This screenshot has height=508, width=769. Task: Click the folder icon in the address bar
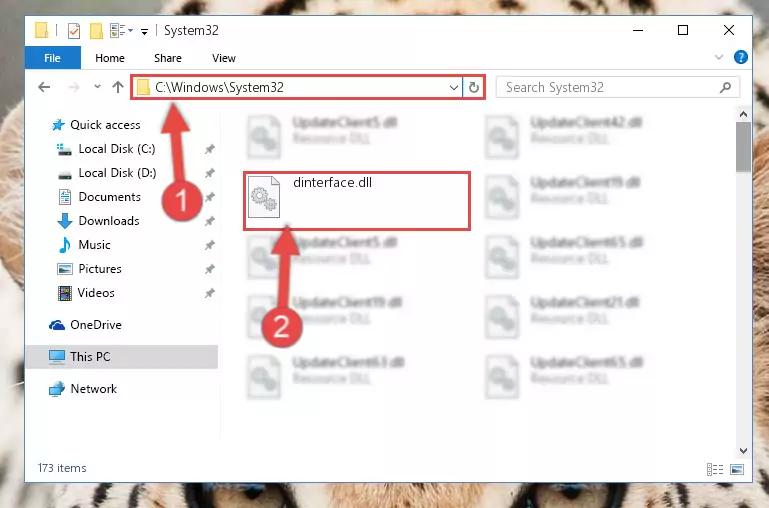point(143,87)
